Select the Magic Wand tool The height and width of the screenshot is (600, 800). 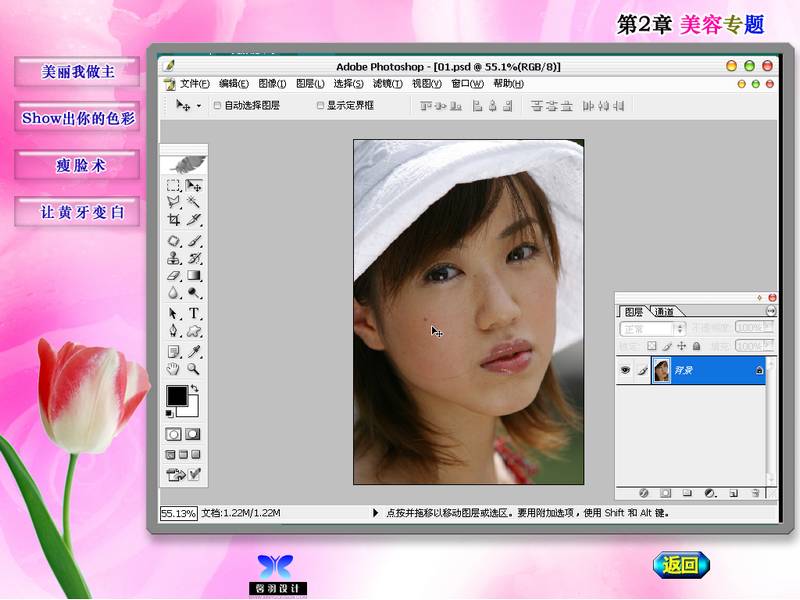194,203
